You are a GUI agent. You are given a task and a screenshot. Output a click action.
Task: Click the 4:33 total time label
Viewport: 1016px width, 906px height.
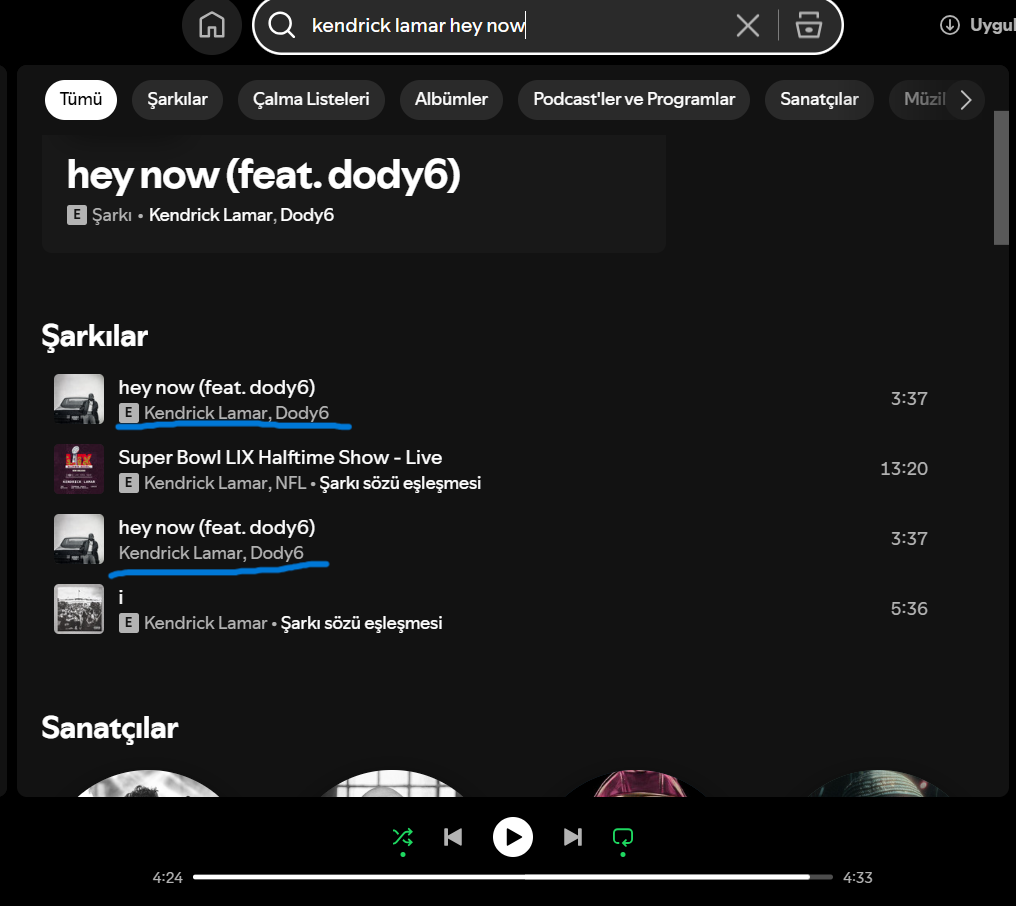(x=857, y=877)
